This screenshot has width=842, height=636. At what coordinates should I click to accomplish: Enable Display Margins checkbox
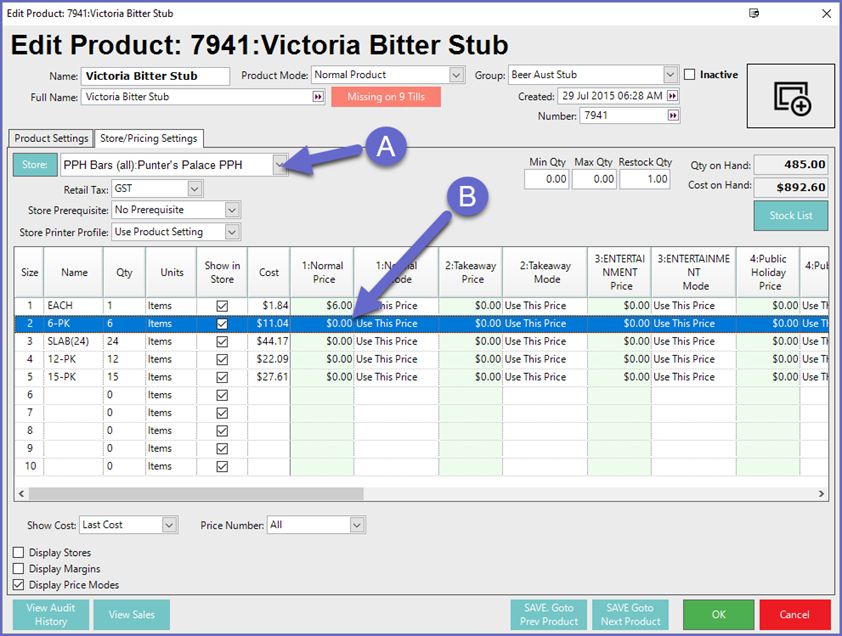tap(19, 568)
